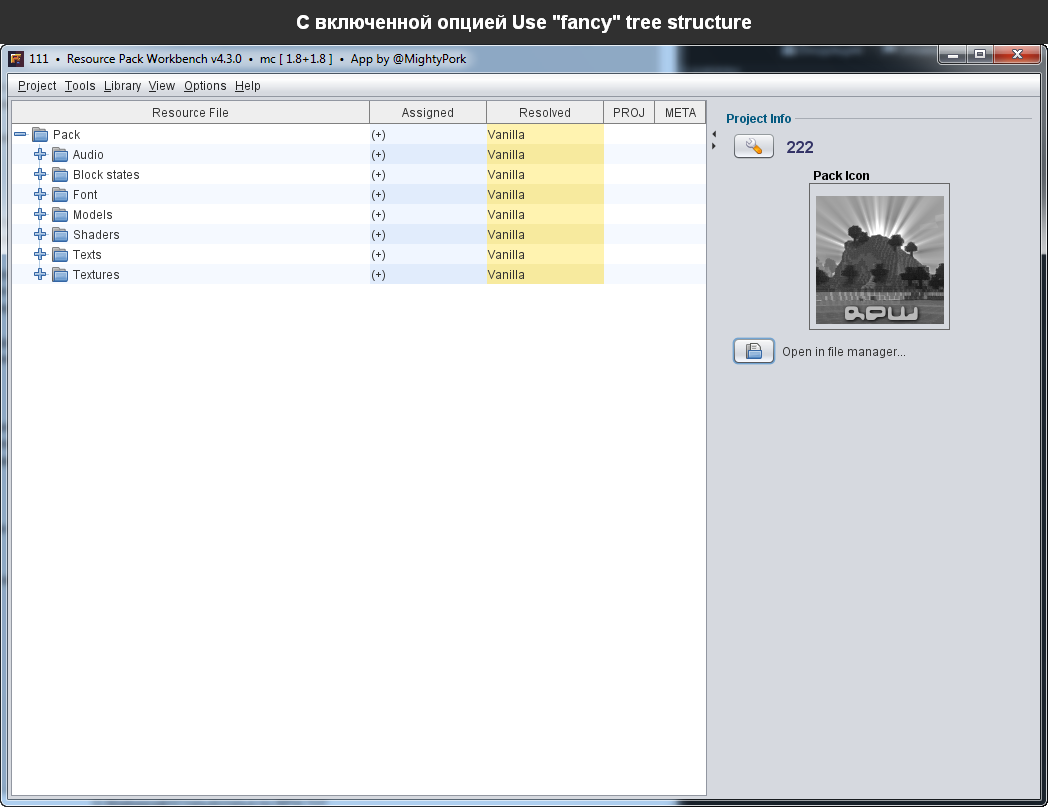Click the Resolved column header
The image size is (1048, 807).
pos(545,112)
